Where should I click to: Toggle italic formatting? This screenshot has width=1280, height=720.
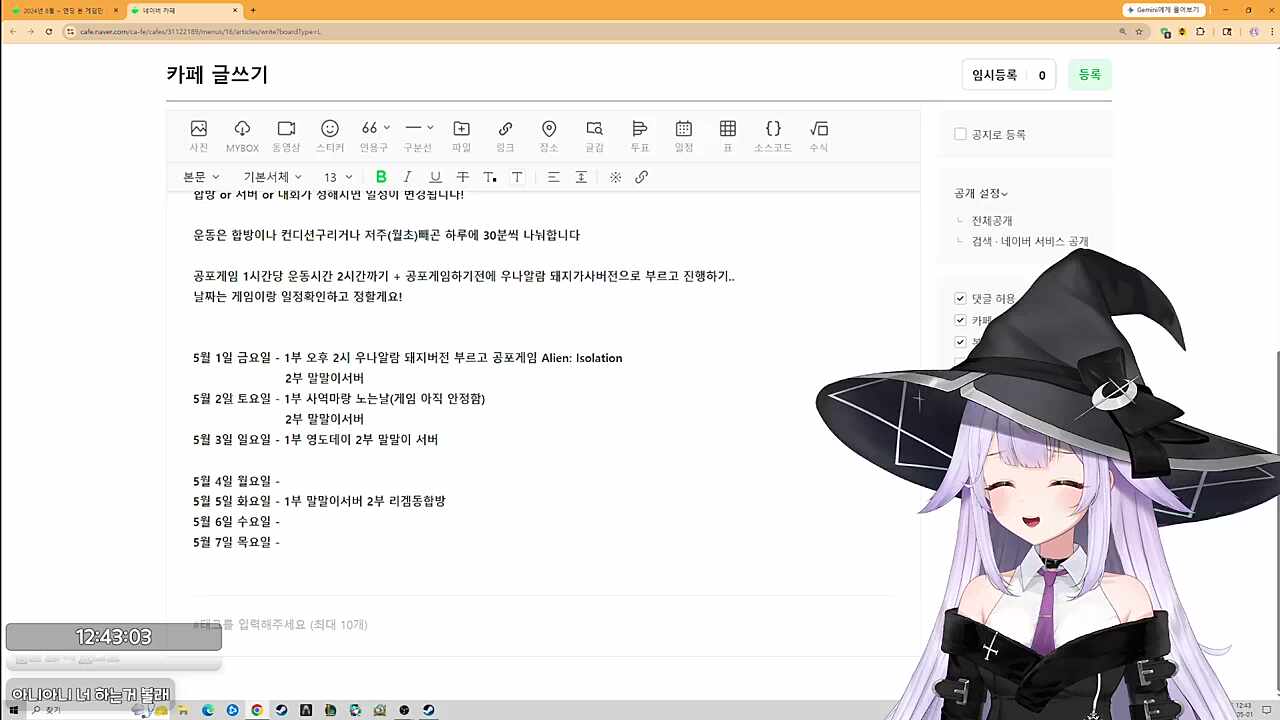(408, 177)
